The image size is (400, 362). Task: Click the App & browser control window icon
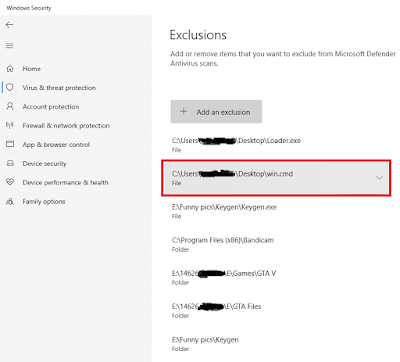[x=10, y=144]
